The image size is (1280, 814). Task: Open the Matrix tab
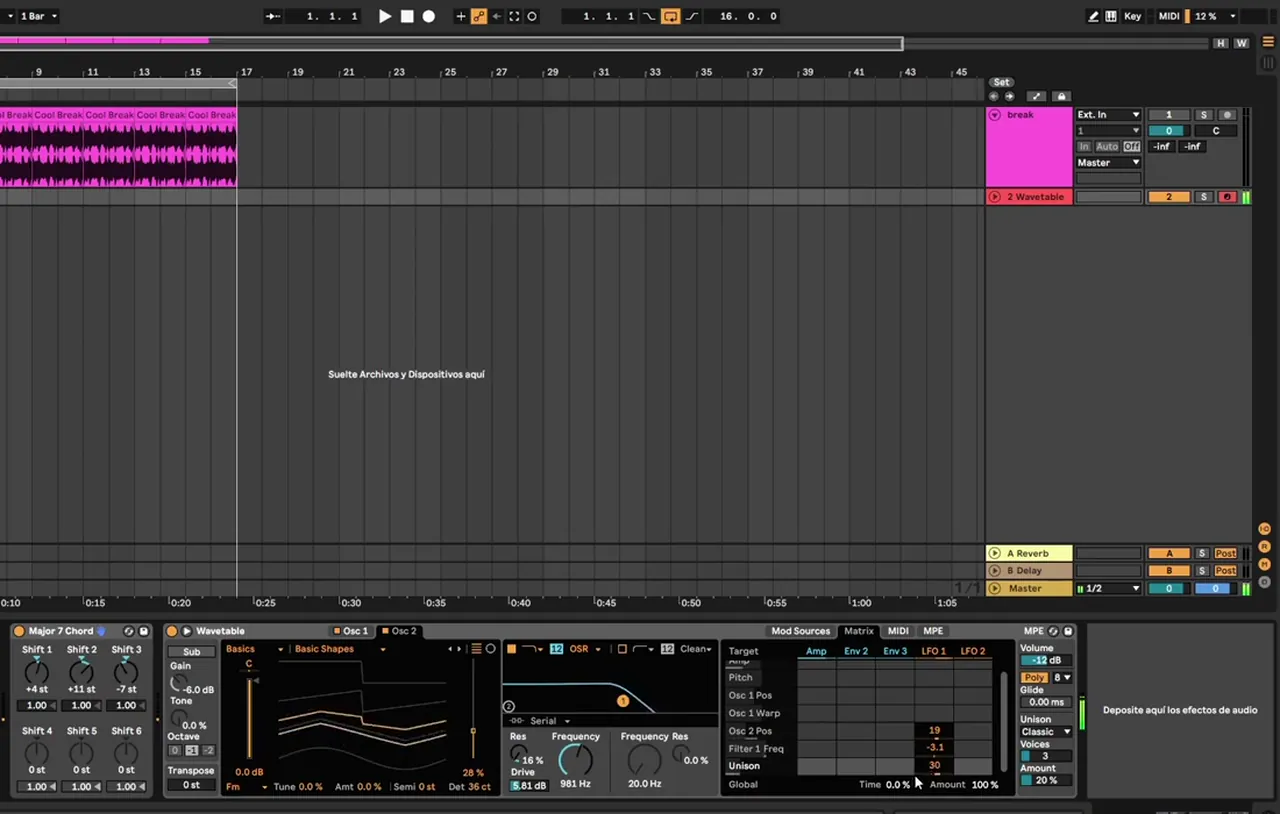858,631
